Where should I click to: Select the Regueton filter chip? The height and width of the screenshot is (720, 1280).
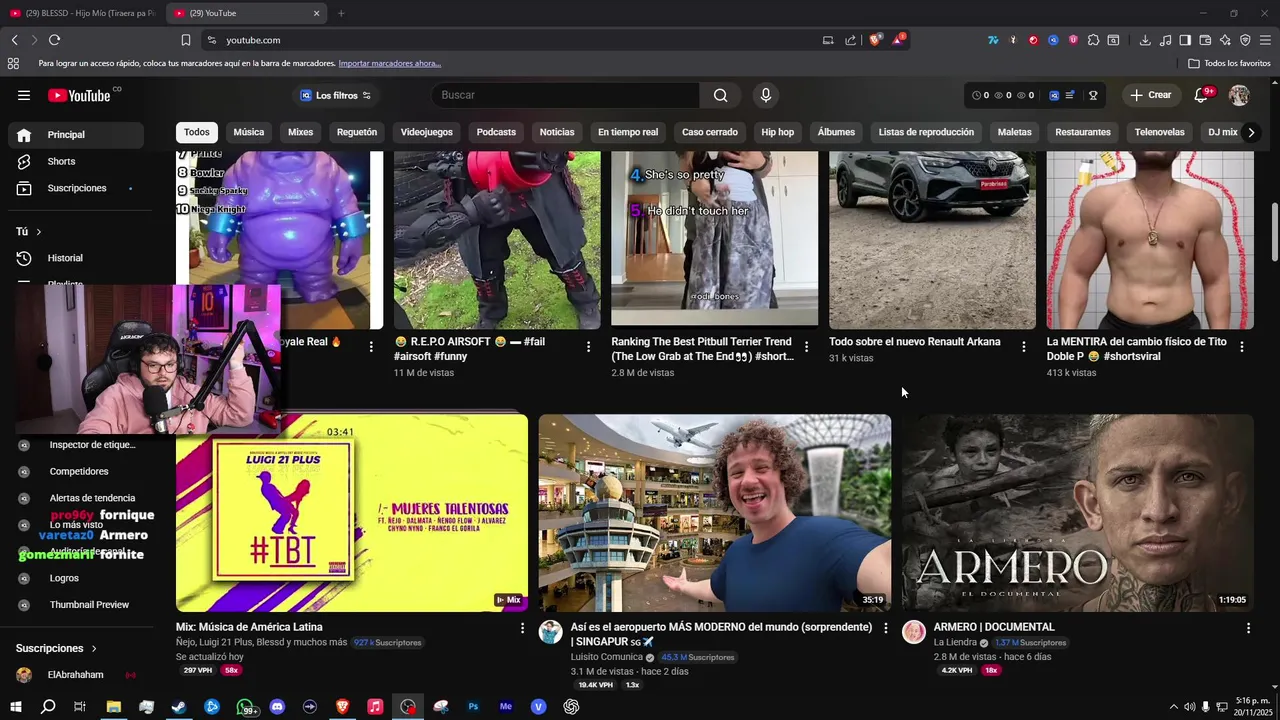coord(357,132)
